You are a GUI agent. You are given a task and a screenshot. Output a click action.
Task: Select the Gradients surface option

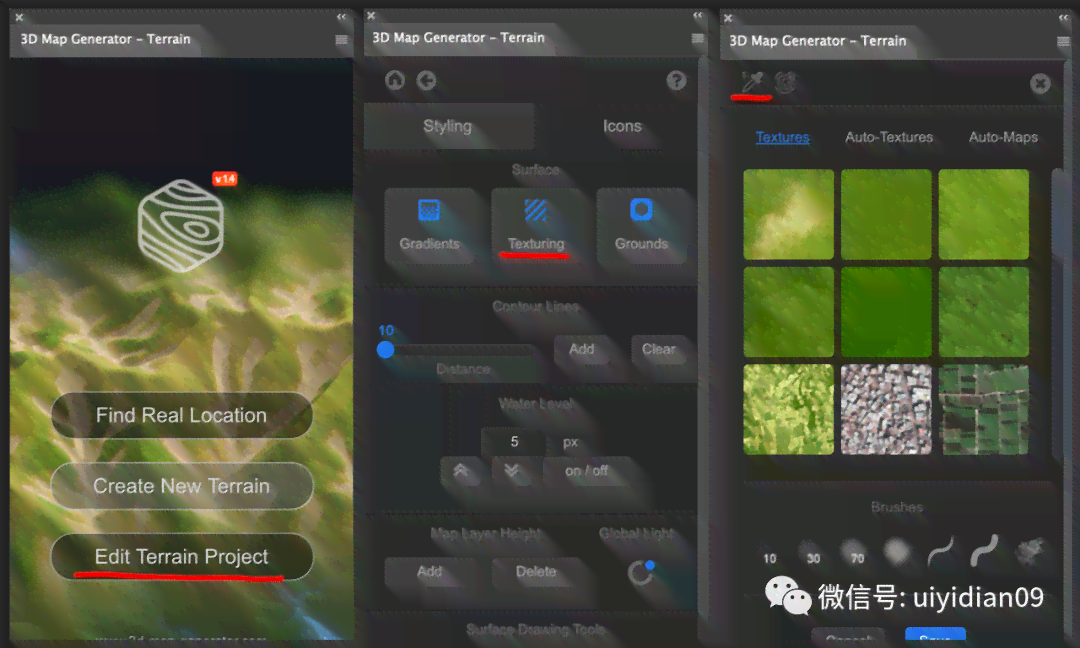(429, 226)
